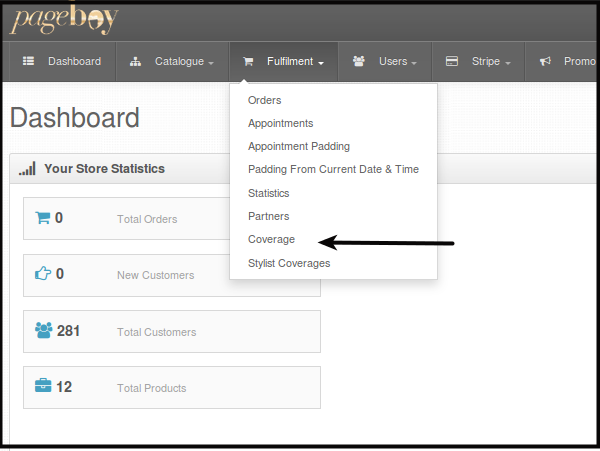Image resolution: width=600 pixels, height=451 pixels.
Task: Click the Users group icon
Action: point(359,61)
